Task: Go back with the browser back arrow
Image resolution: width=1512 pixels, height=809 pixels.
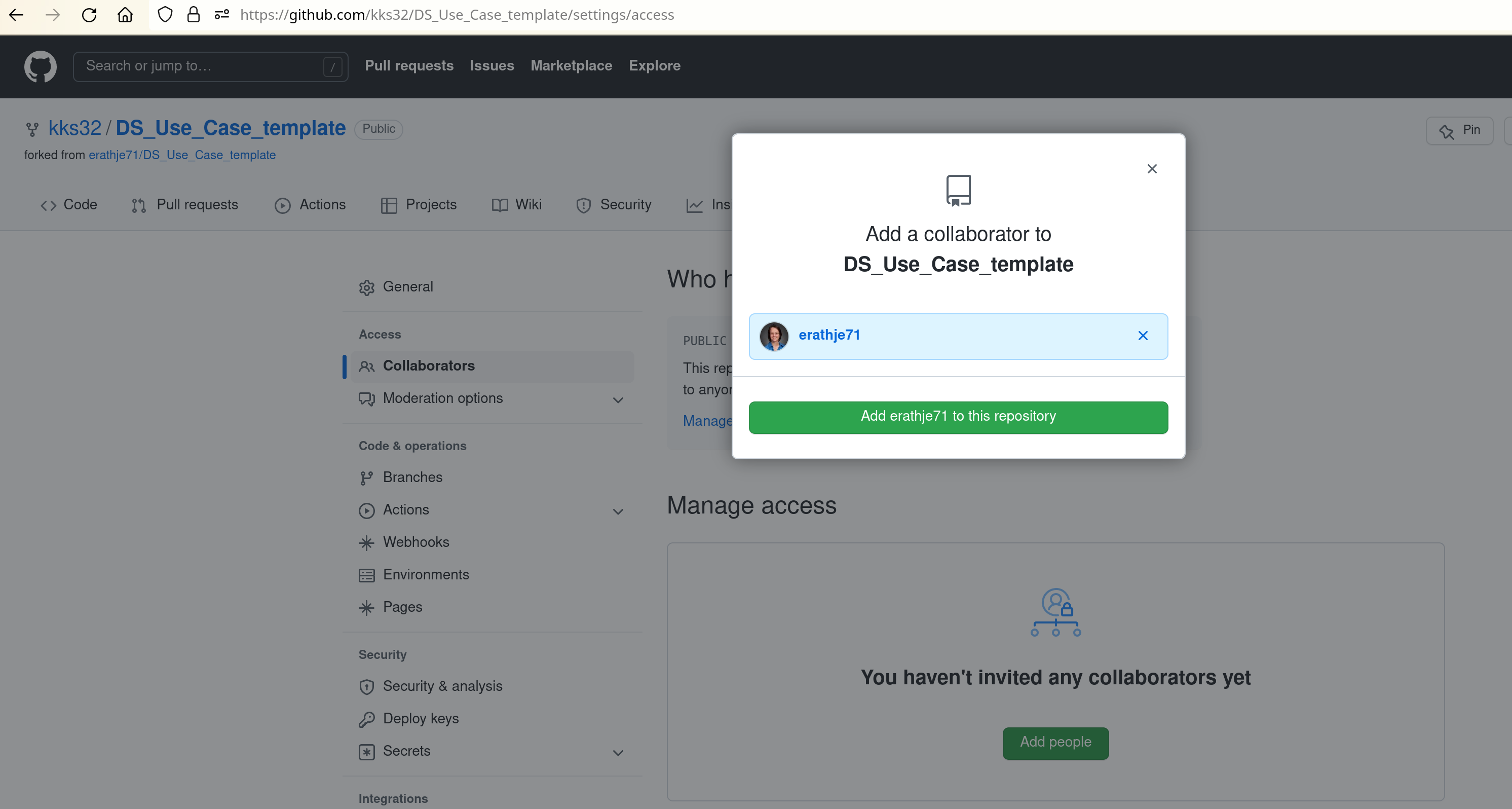Action: click(x=16, y=15)
